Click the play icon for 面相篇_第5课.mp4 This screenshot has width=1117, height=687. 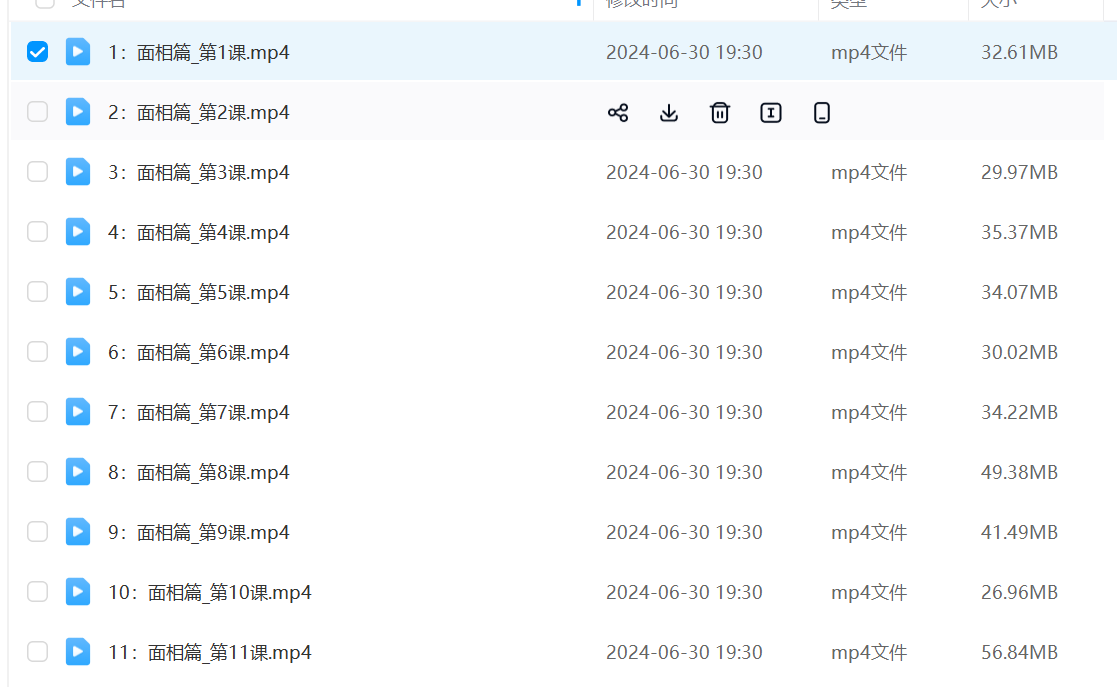point(78,292)
